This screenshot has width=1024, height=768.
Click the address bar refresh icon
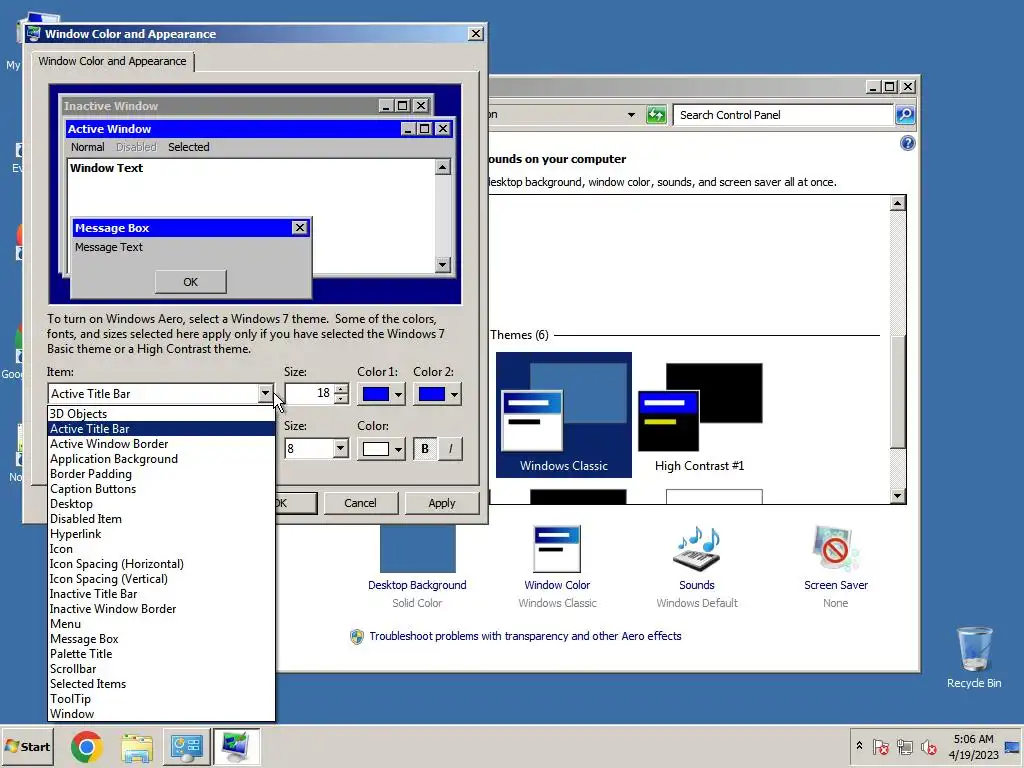pos(656,115)
